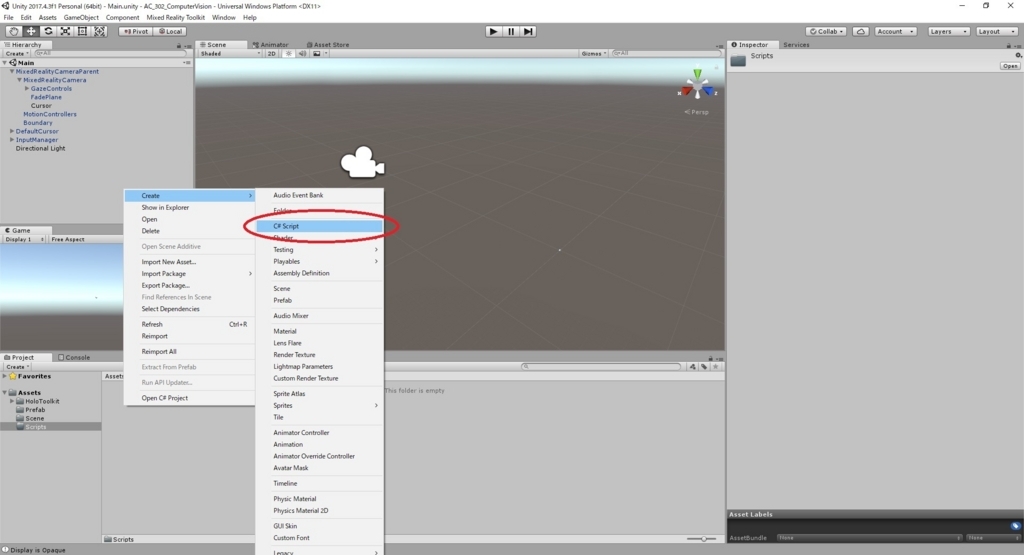Pause the game playback
Screen dimensions: 1024x555
511,31
